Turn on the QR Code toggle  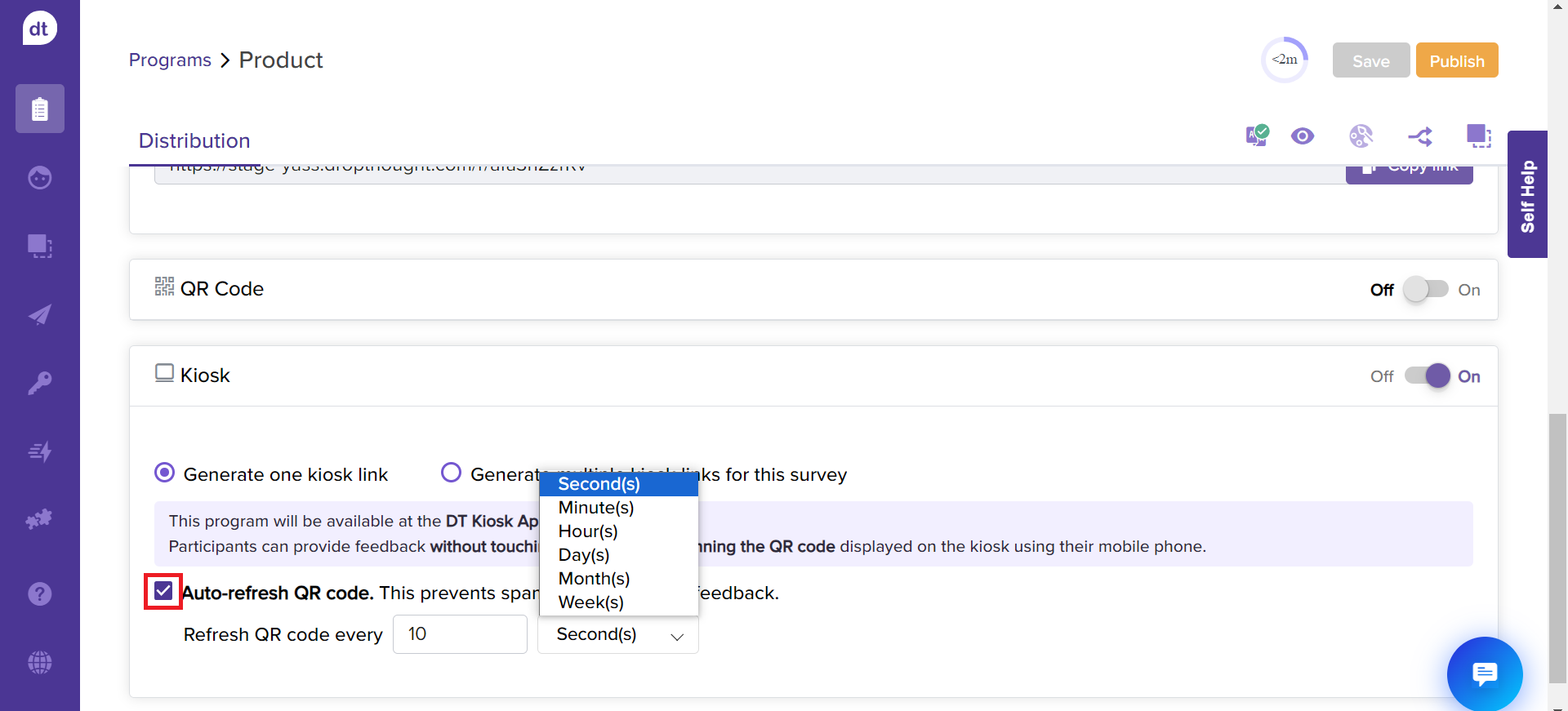pos(1426,290)
